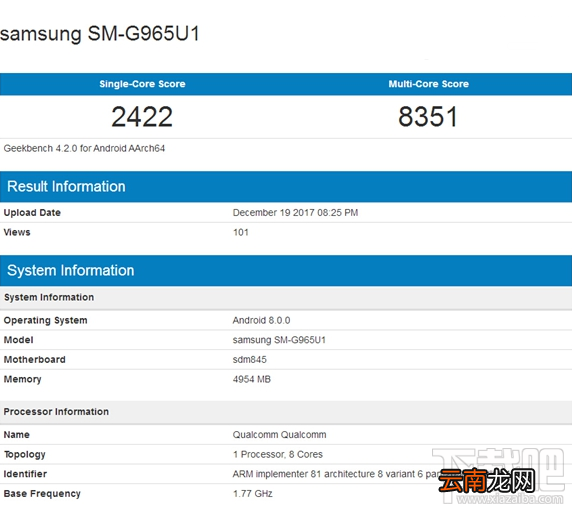The height and width of the screenshot is (509, 572).
Task: Select the Multi-Core Score header
Action: coord(429,84)
